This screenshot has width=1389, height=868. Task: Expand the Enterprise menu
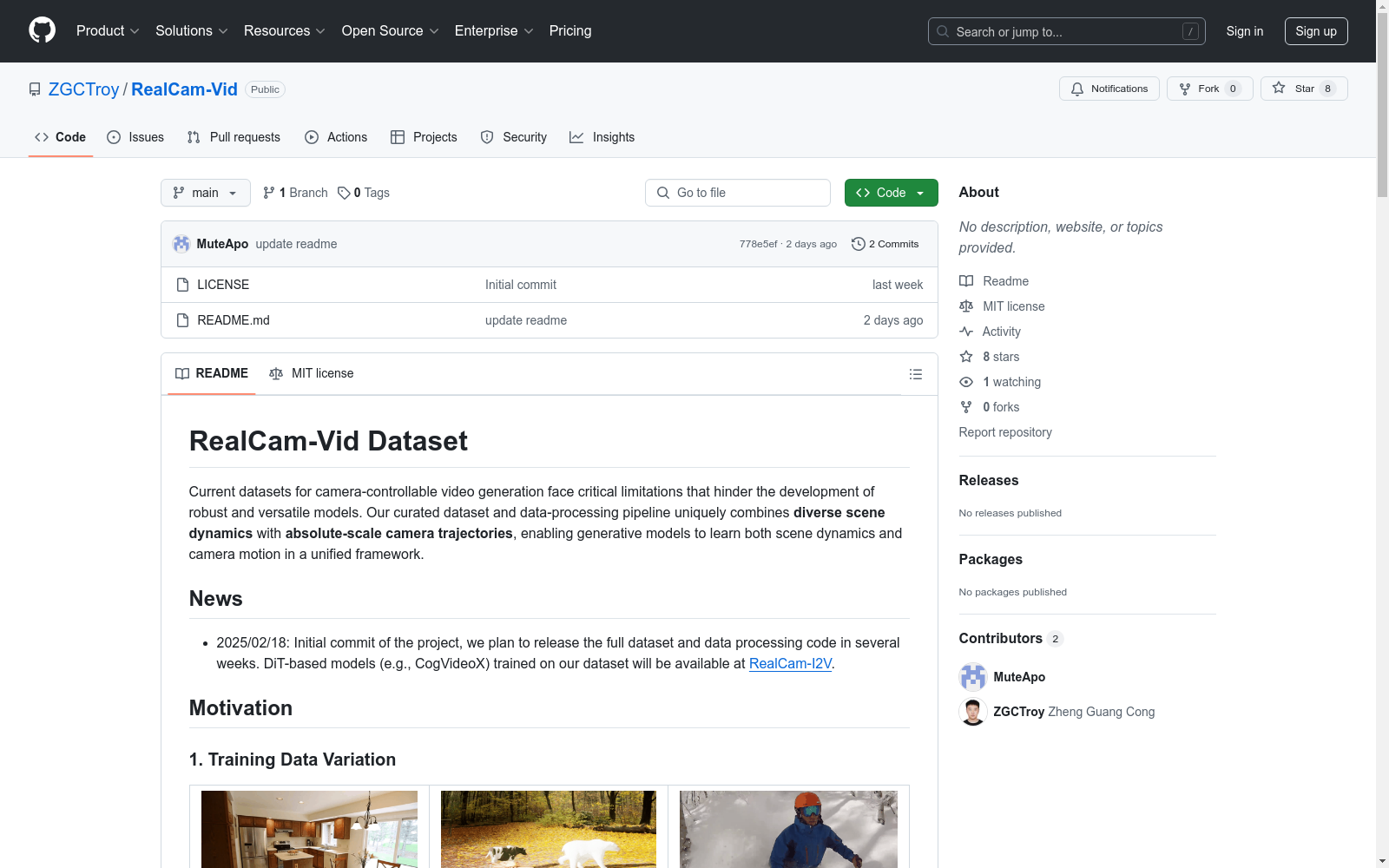[494, 31]
